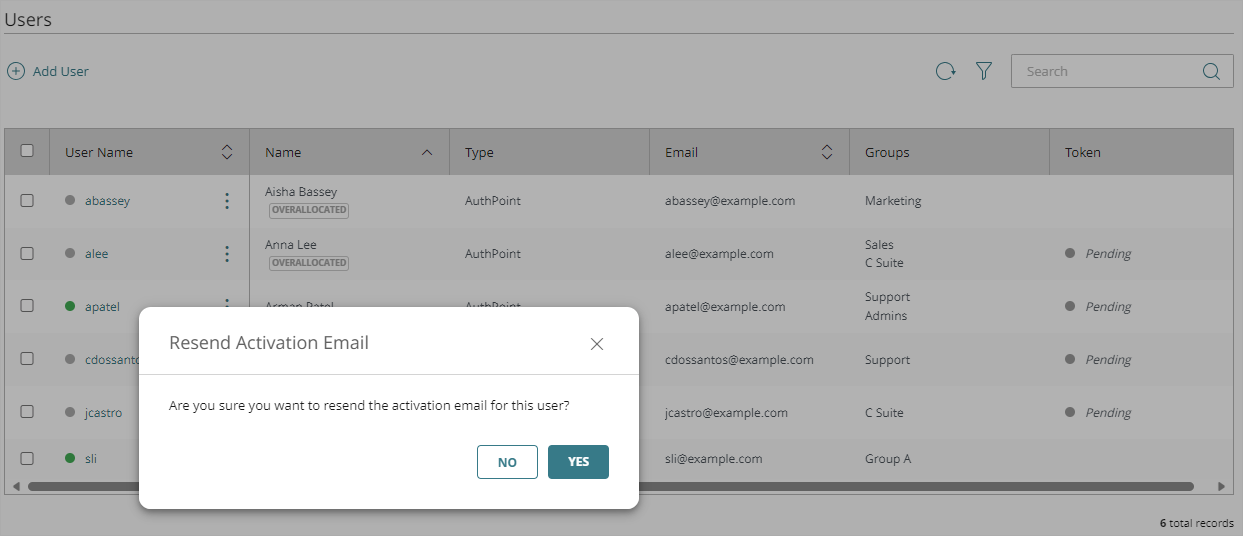Confirm resend by clicking YES

point(578,462)
